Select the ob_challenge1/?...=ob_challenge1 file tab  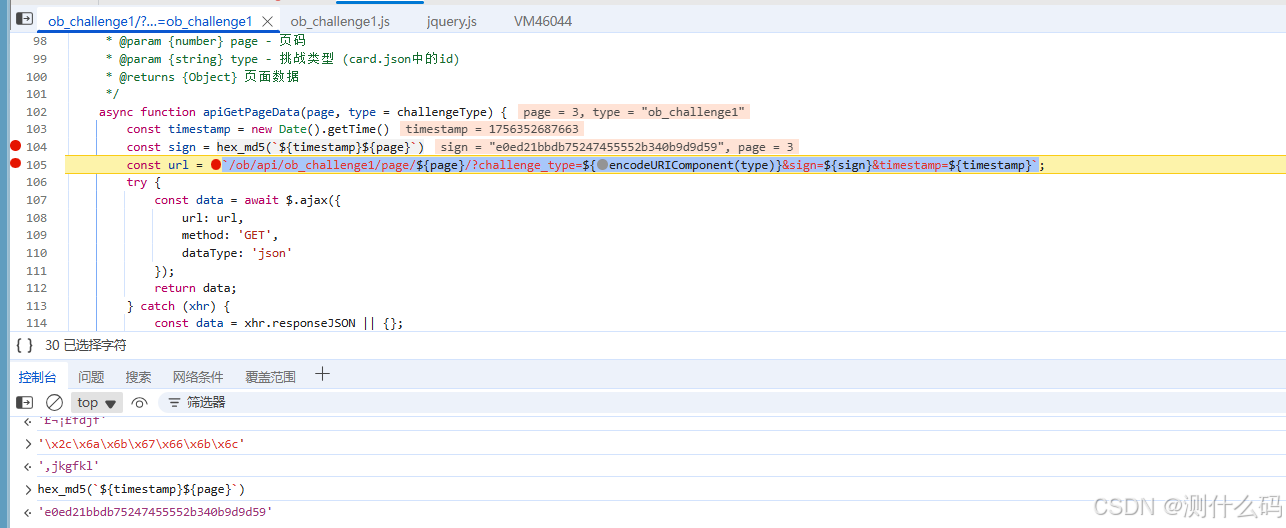pos(150,21)
